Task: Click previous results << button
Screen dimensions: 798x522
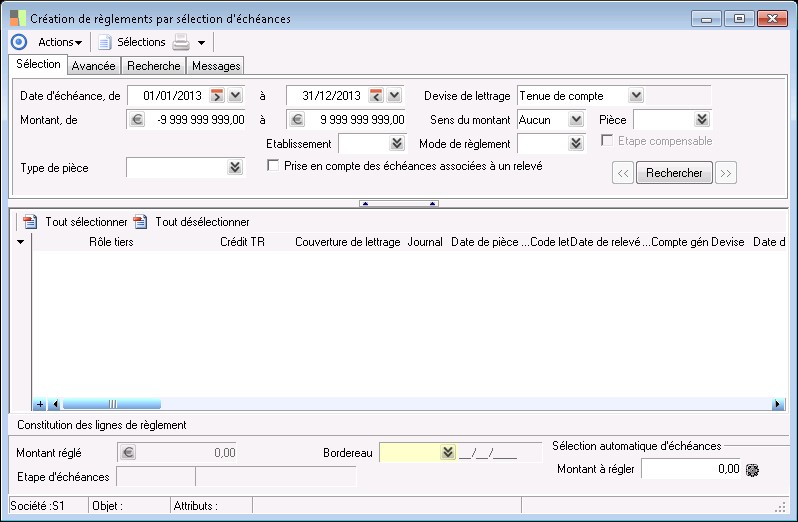Action: click(x=623, y=173)
